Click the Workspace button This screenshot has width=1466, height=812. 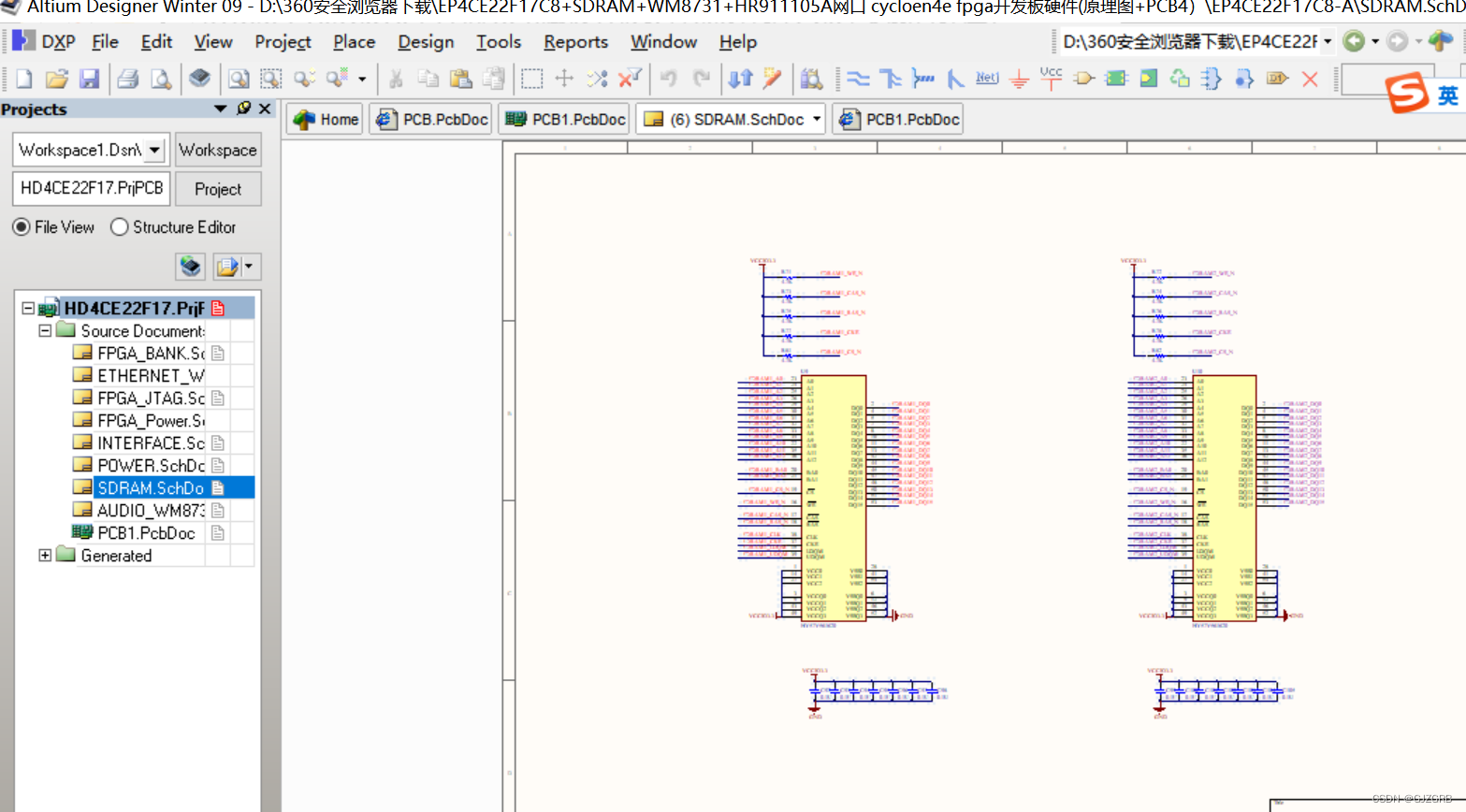tap(218, 149)
